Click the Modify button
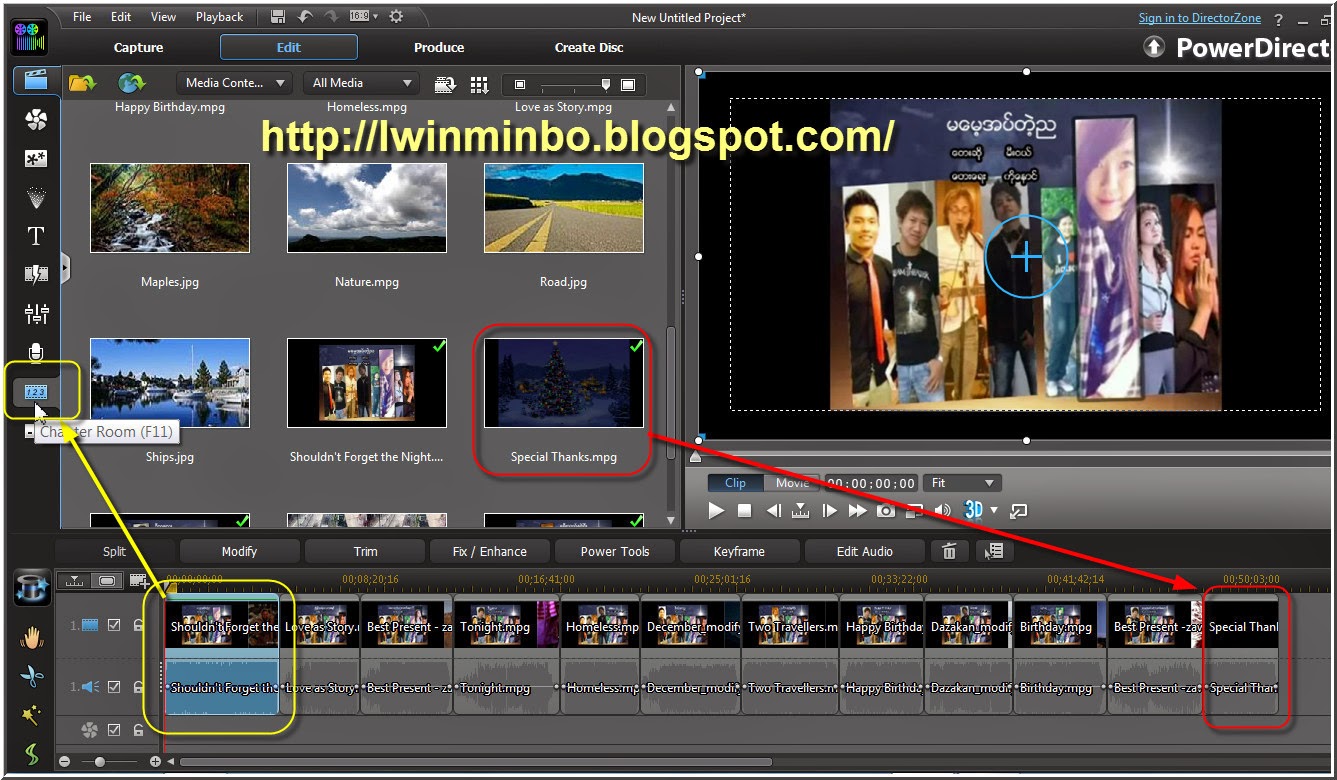The height and width of the screenshot is (780, 1337). point(239,551)
